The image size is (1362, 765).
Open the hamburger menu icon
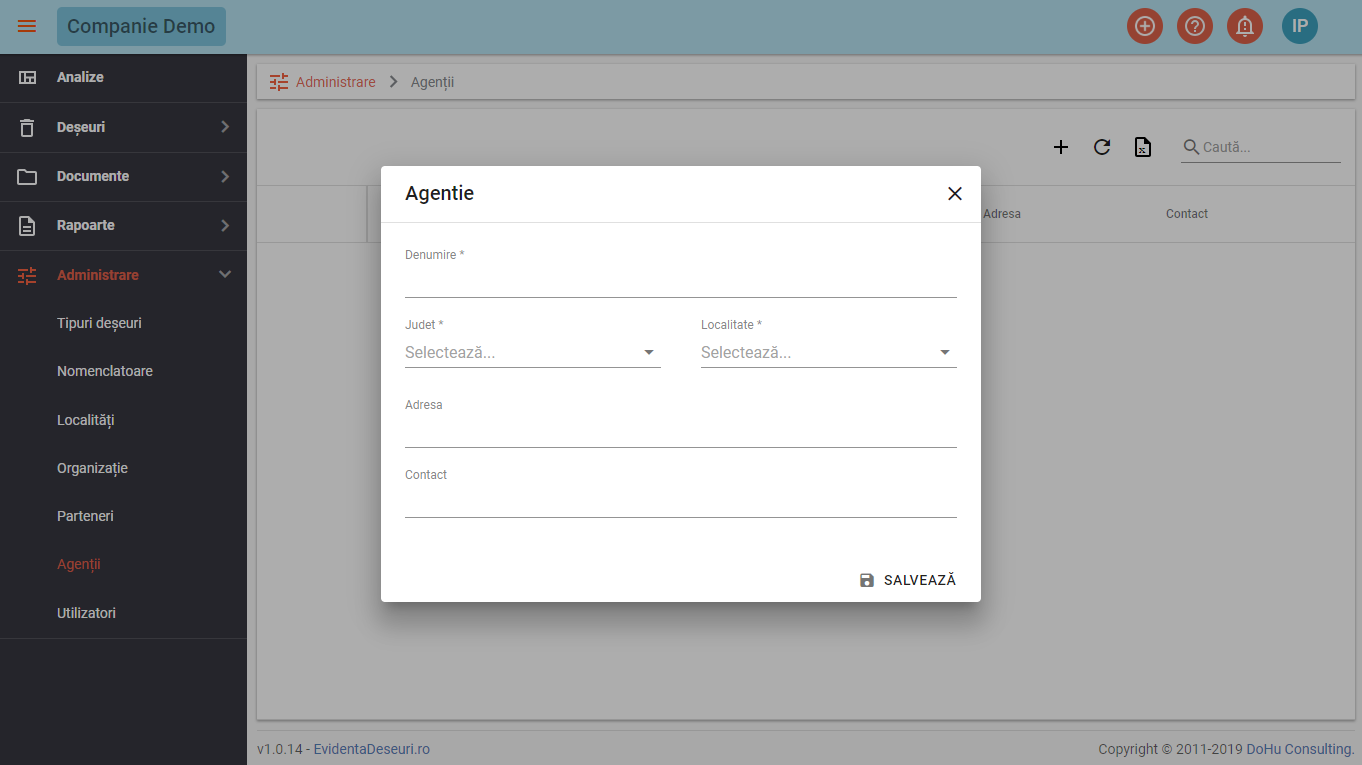[x=27, y=26]
